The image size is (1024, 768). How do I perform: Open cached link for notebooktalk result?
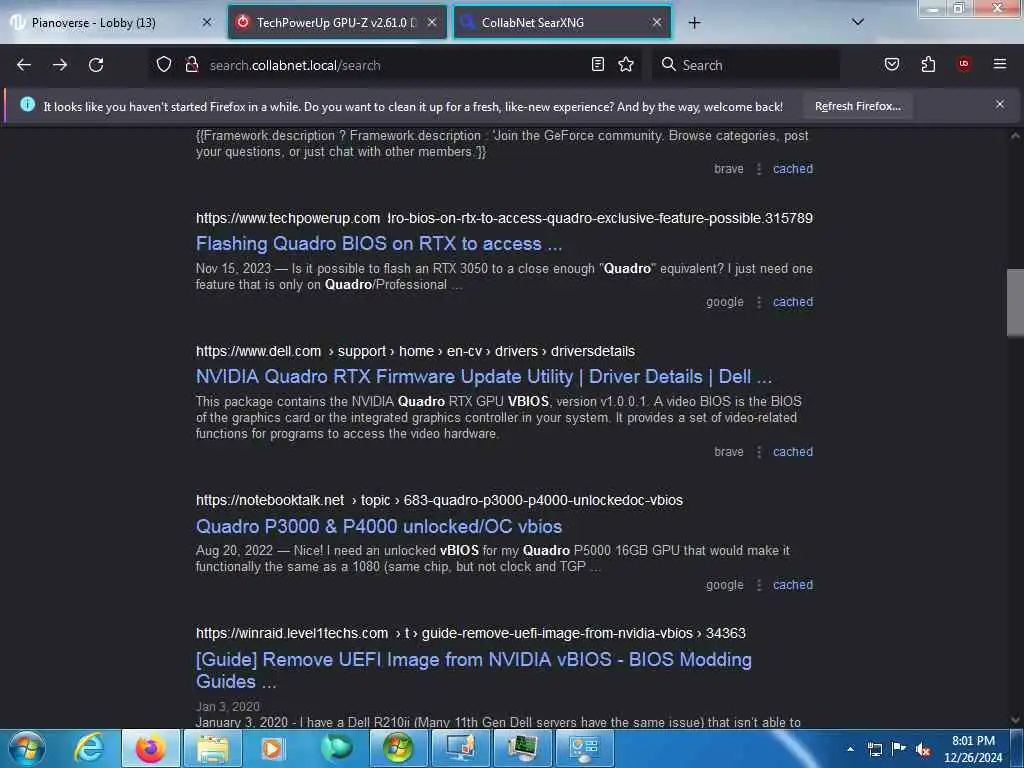tap(793, 584)
